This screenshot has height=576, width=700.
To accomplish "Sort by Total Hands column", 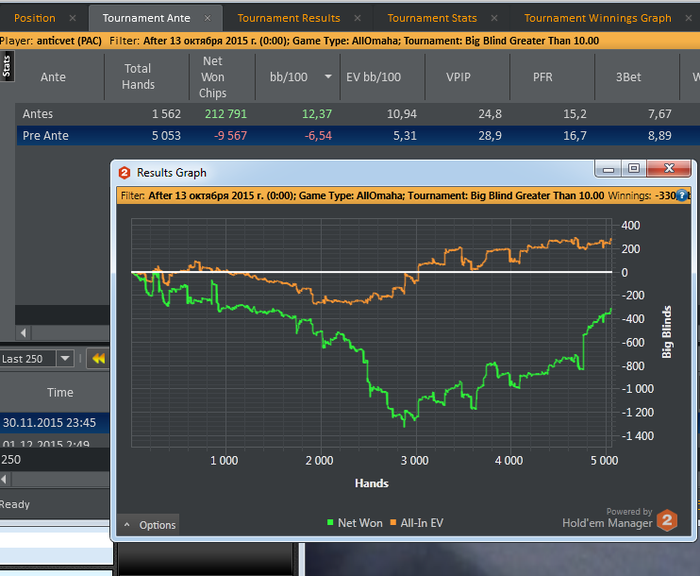I will pyautogui.click(x=138, y=77).
